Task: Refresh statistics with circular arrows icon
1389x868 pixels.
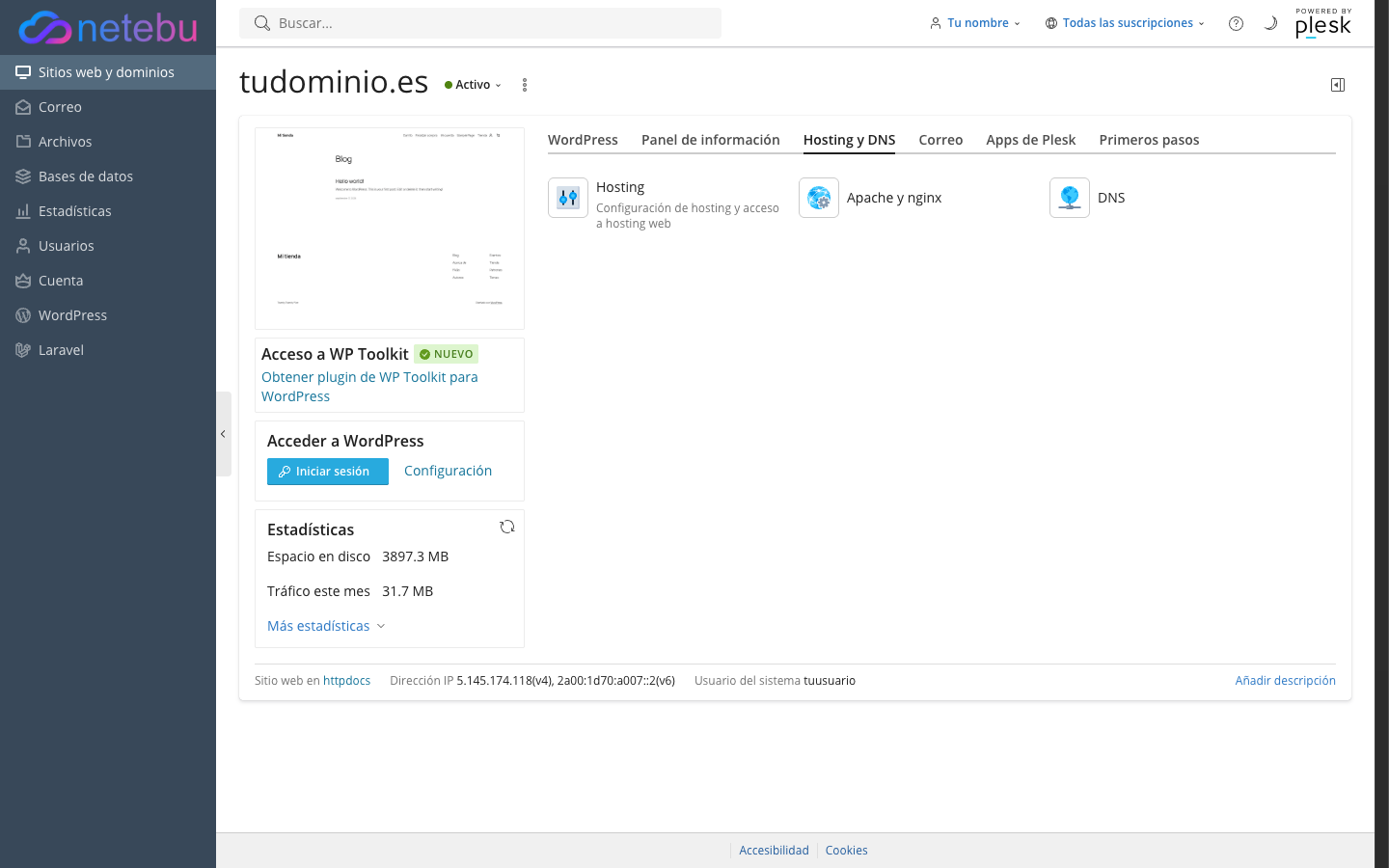Action: (507, 527)
